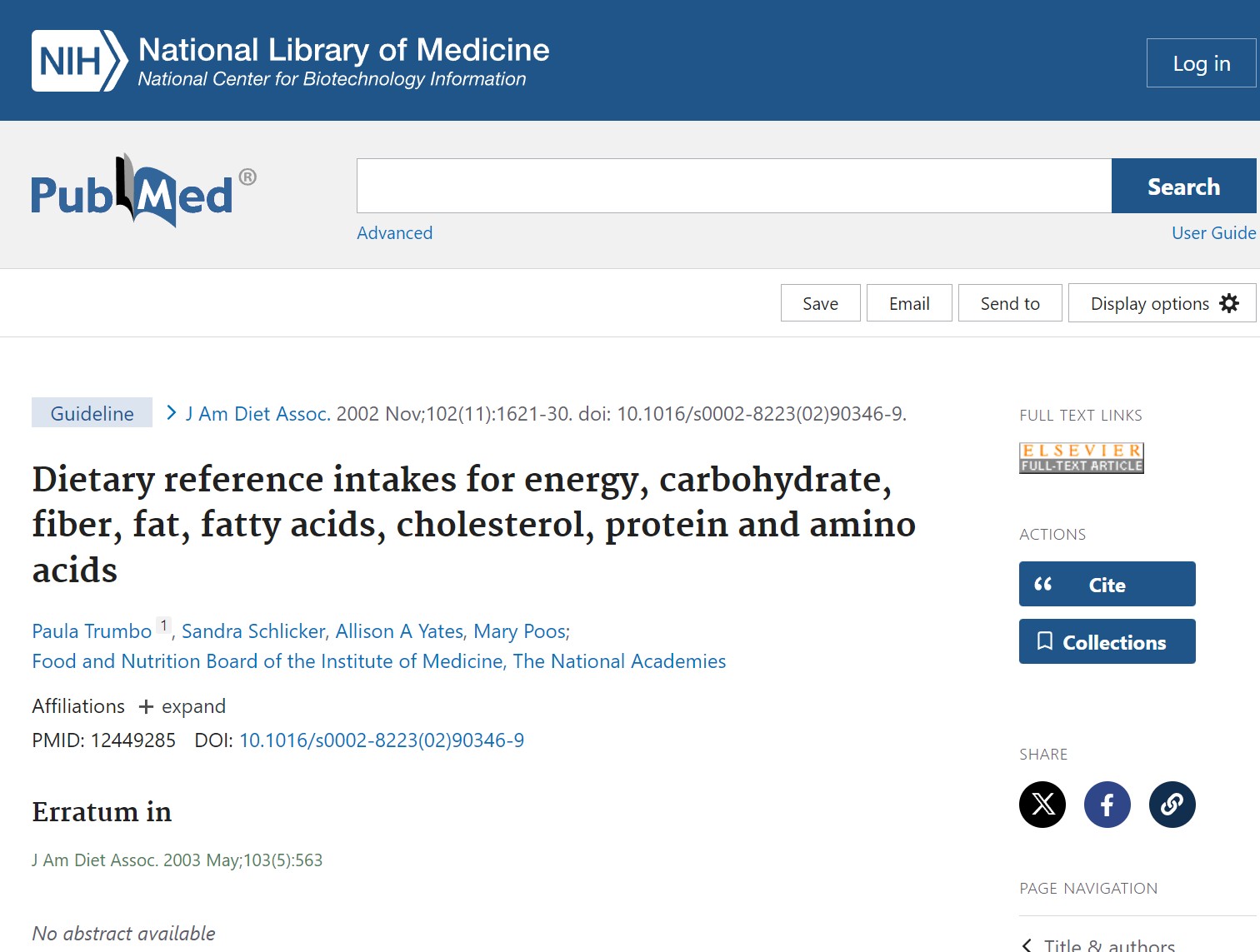
Task: Email this article
Action: click(908, 303)
